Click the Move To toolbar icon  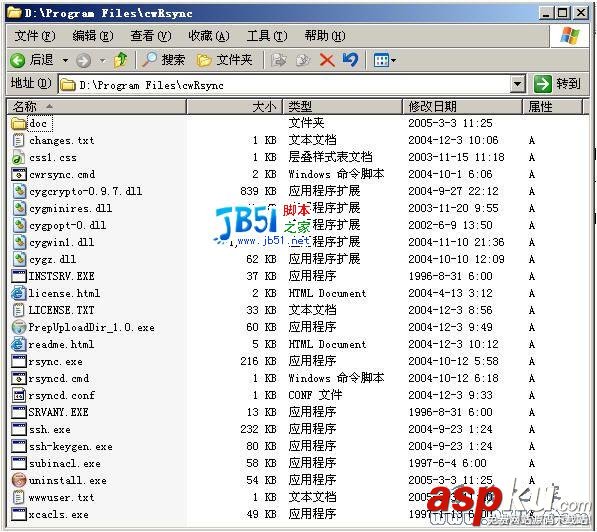point(278,60)
